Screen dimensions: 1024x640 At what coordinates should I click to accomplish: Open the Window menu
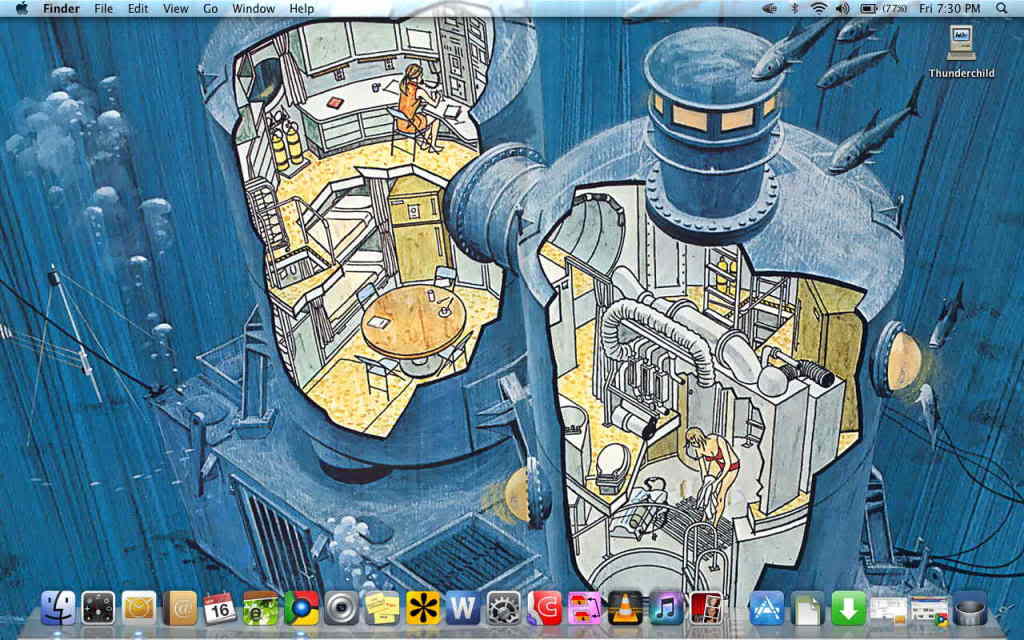tap(253, 8)
